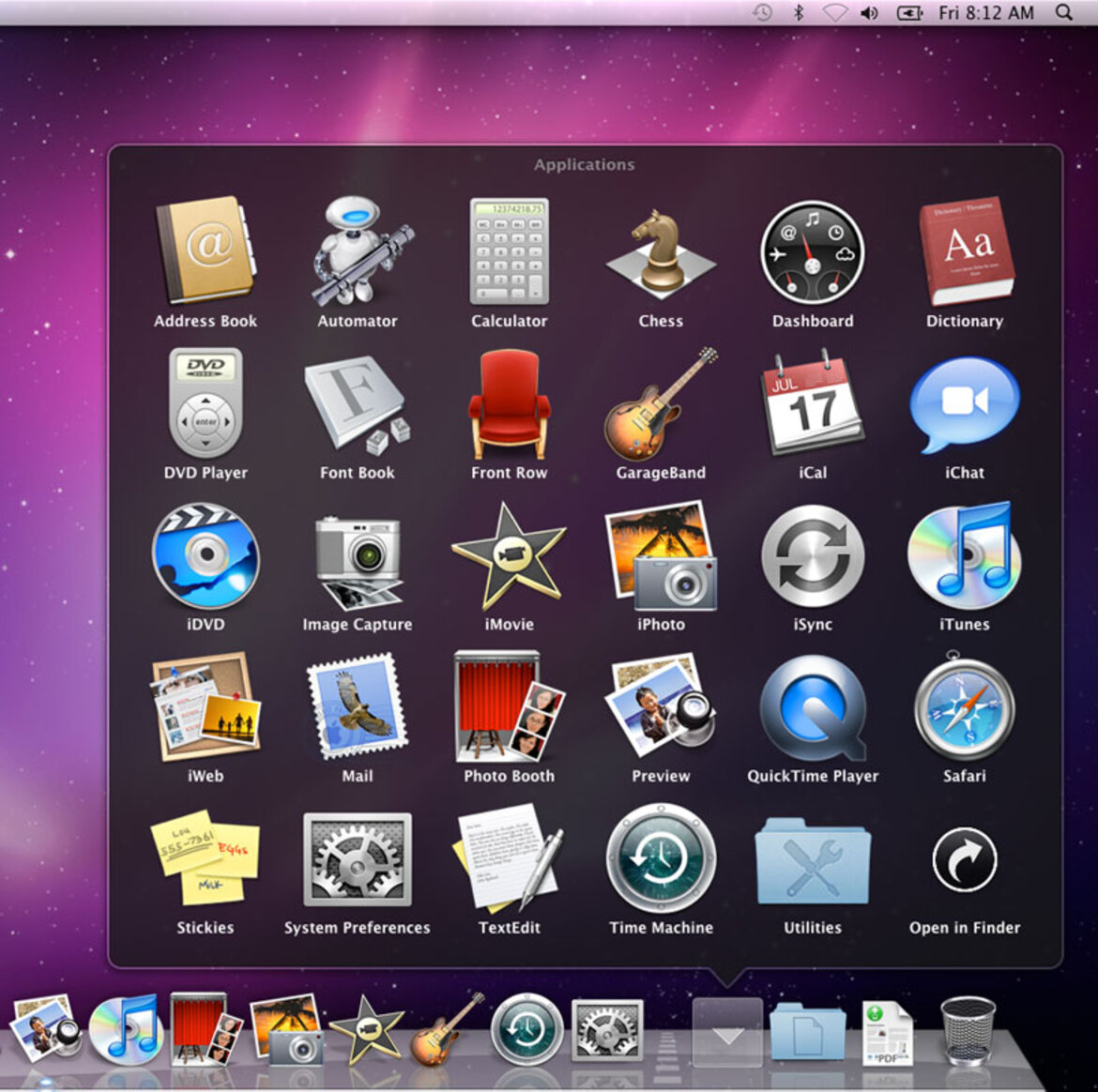The image size is (1098, 1092).
Task: Open the Calculator app
Action: tap(509, 250)
